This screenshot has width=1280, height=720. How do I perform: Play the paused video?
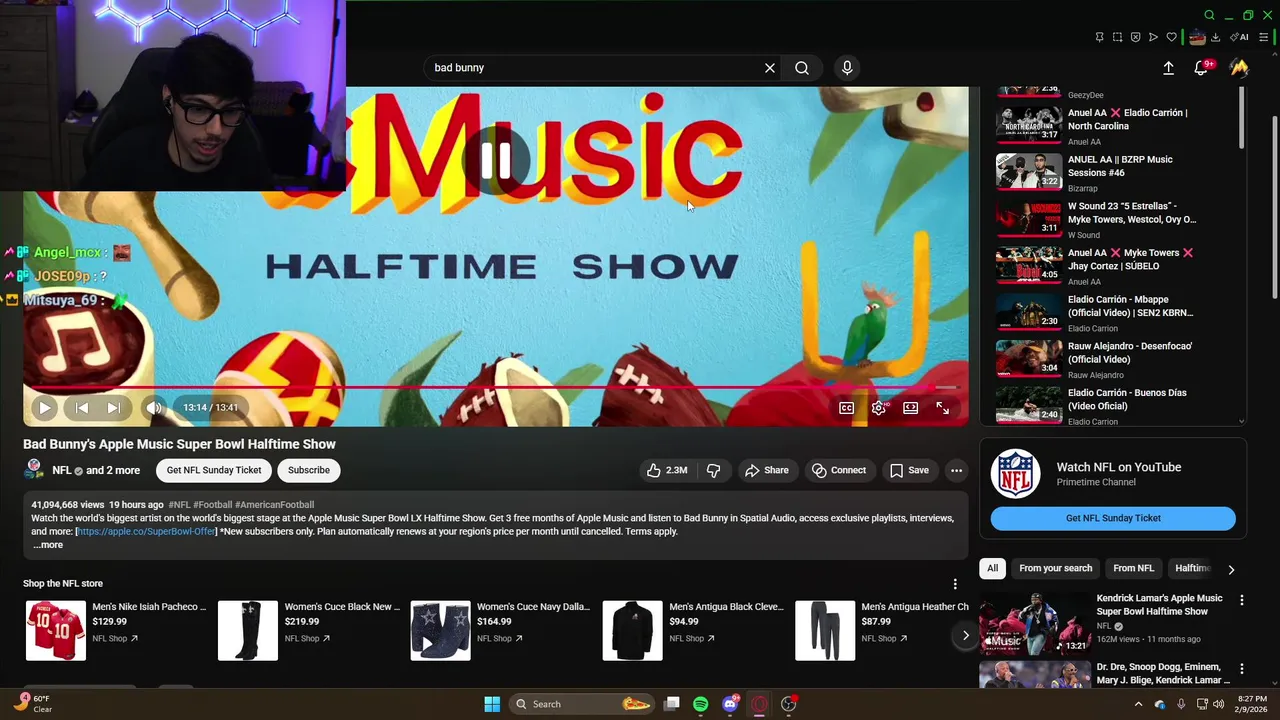point(44,407)
